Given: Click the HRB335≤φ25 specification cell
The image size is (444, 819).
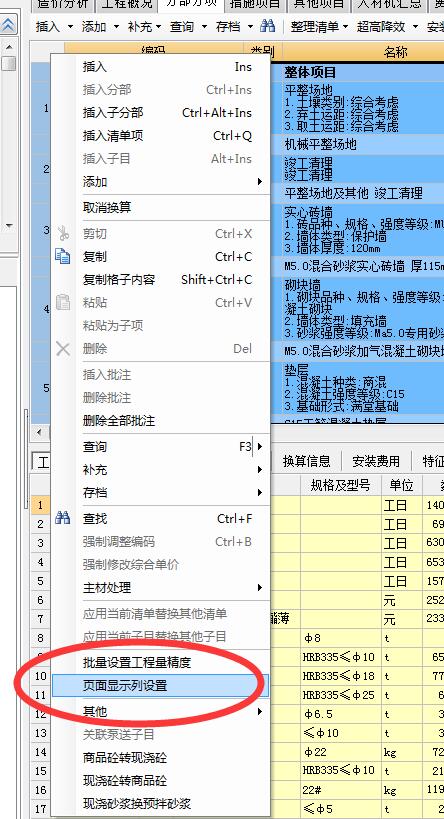Looking at the screenshot, I should 341,695.
